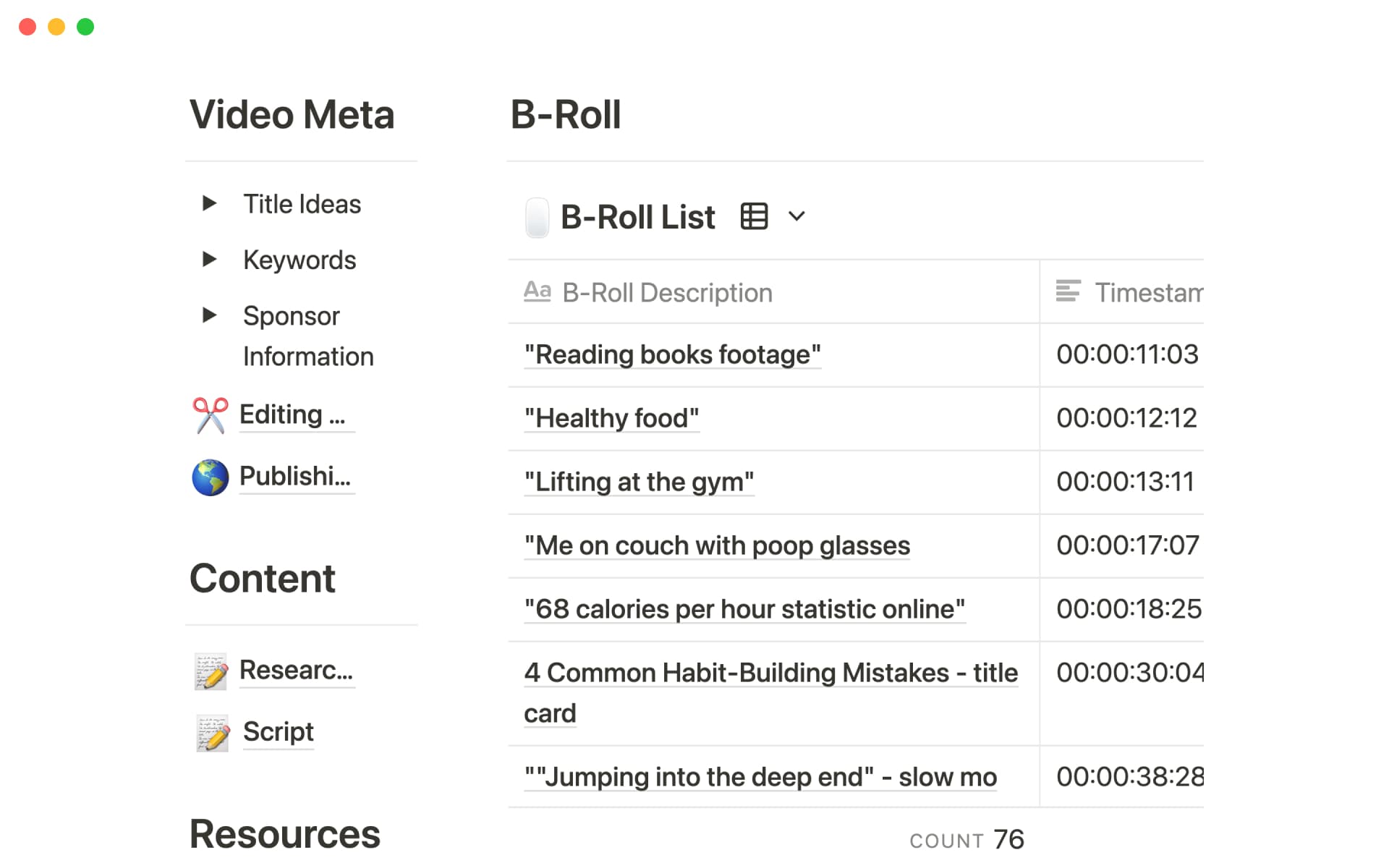Viewport: 1389px width, 868px height.
Task: Open the "Healthy food" entry
Action: point(611,418)
